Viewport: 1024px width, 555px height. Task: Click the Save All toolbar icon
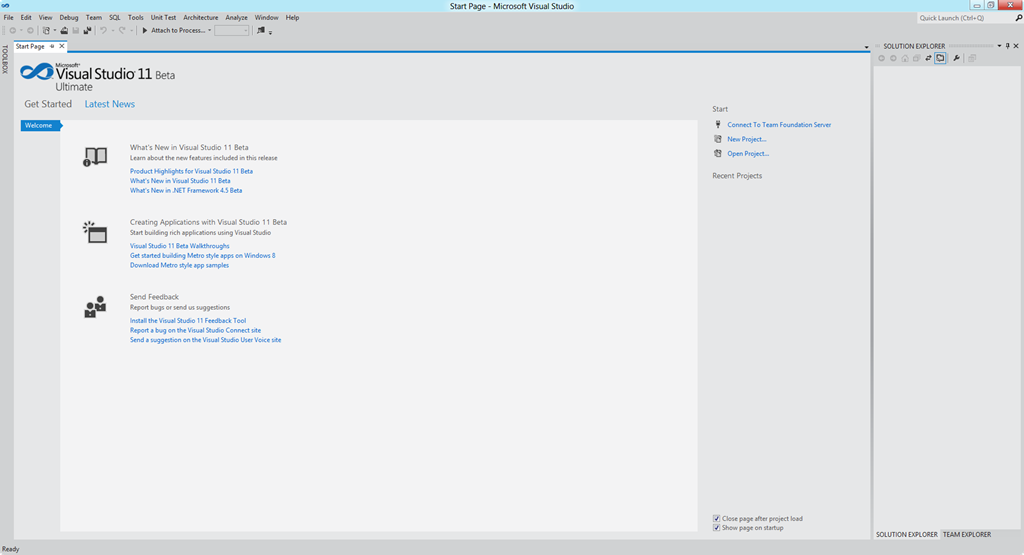(88, 31)
